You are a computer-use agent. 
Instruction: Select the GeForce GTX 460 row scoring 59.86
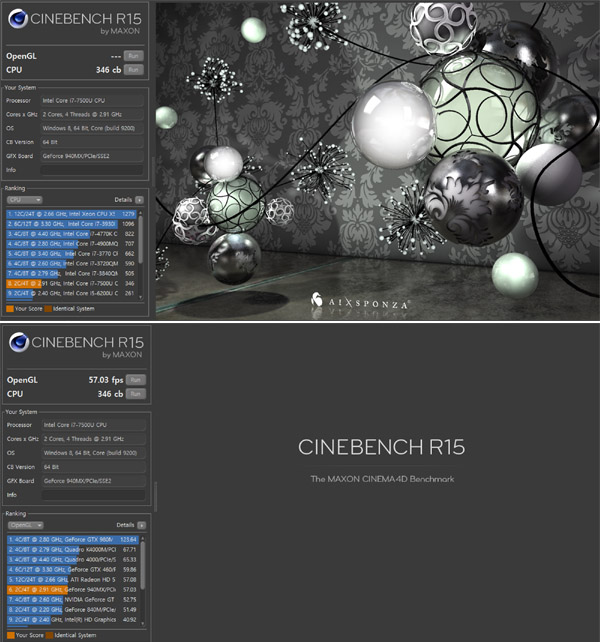[73, 570]
